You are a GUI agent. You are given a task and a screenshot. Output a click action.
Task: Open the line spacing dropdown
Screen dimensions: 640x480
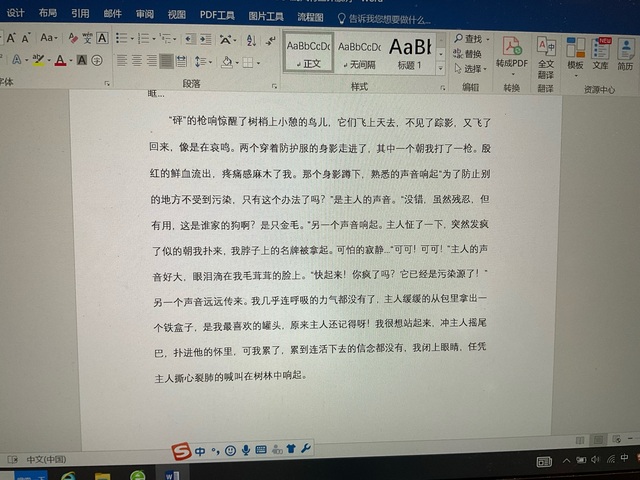click(198, 60)
